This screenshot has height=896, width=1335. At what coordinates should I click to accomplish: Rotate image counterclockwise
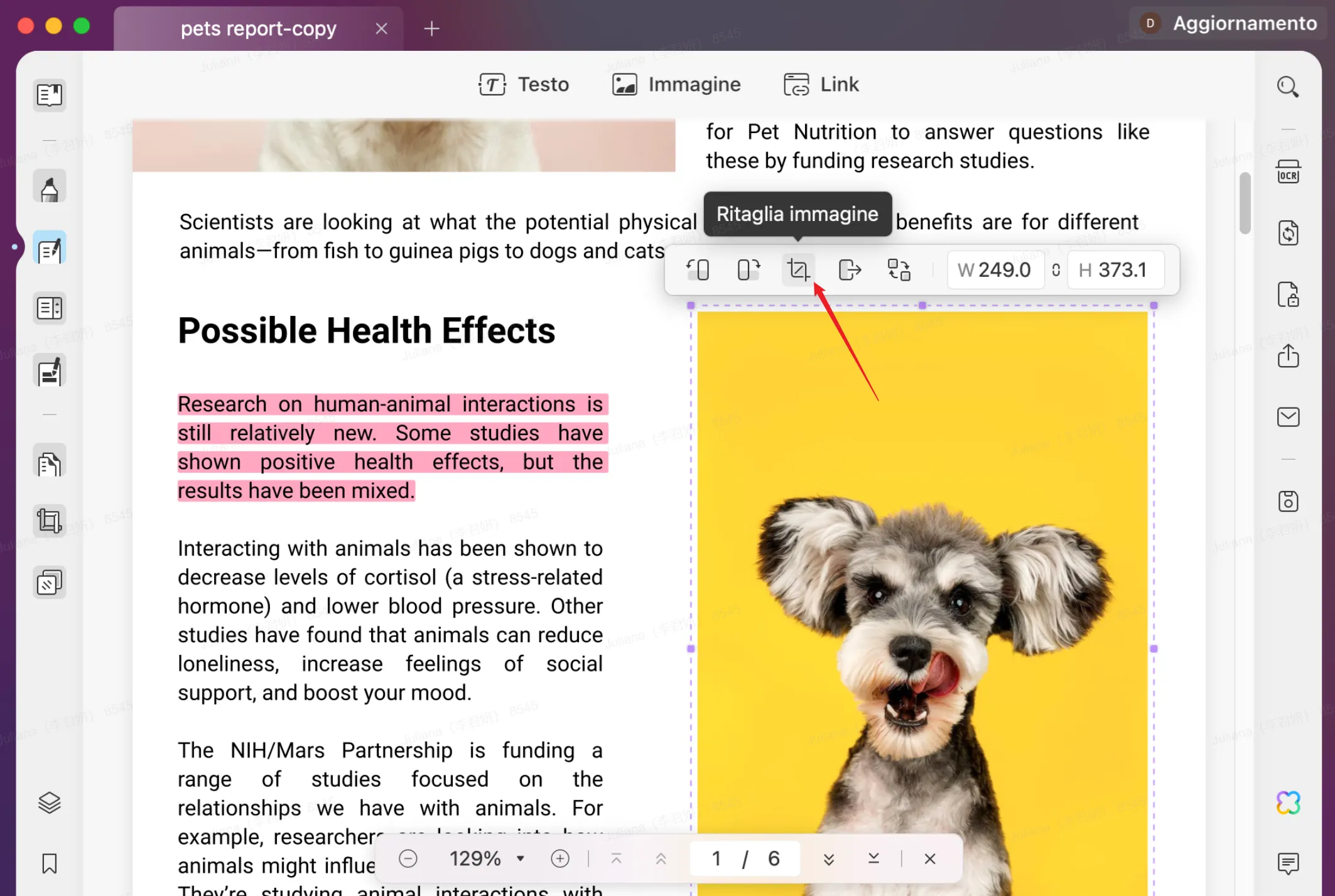point(698,270)
